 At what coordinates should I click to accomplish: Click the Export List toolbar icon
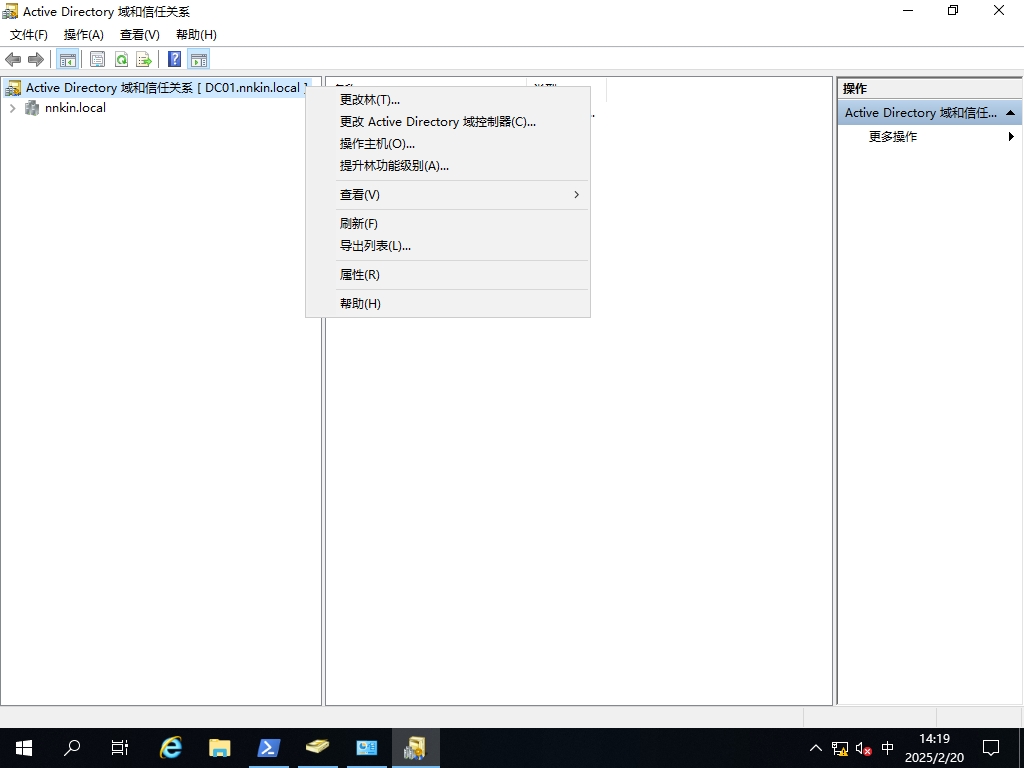coord(144,59)
